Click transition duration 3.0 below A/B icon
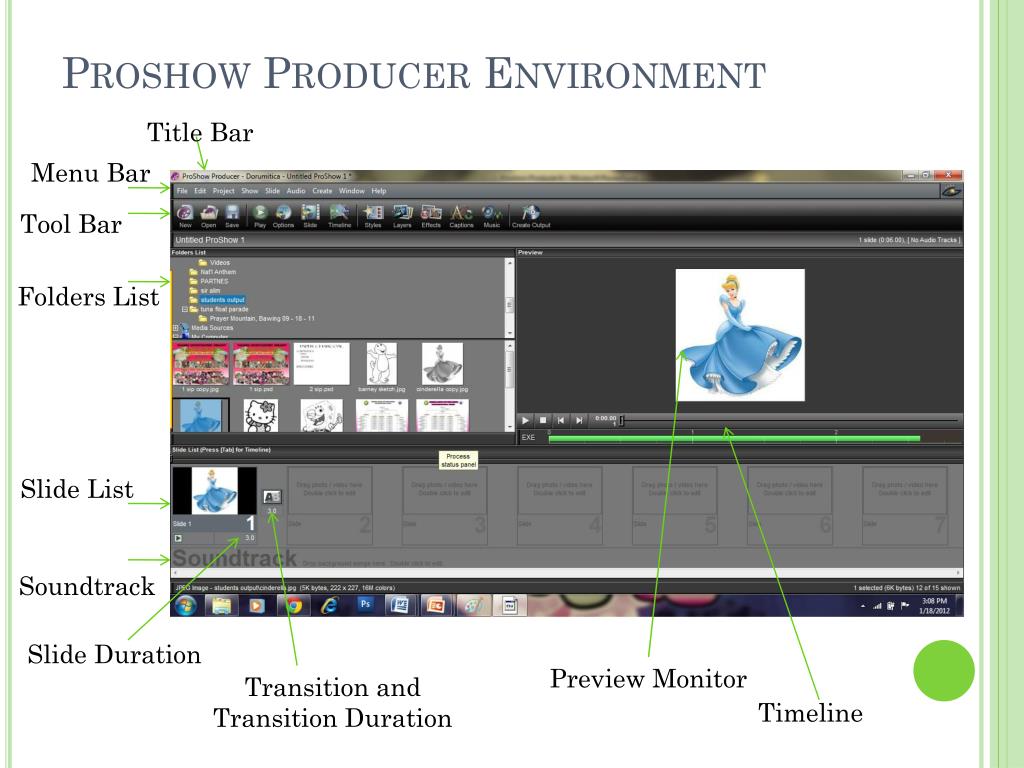Image resolution: width=1024 pixels, height=768 pixels. (272, 511)
